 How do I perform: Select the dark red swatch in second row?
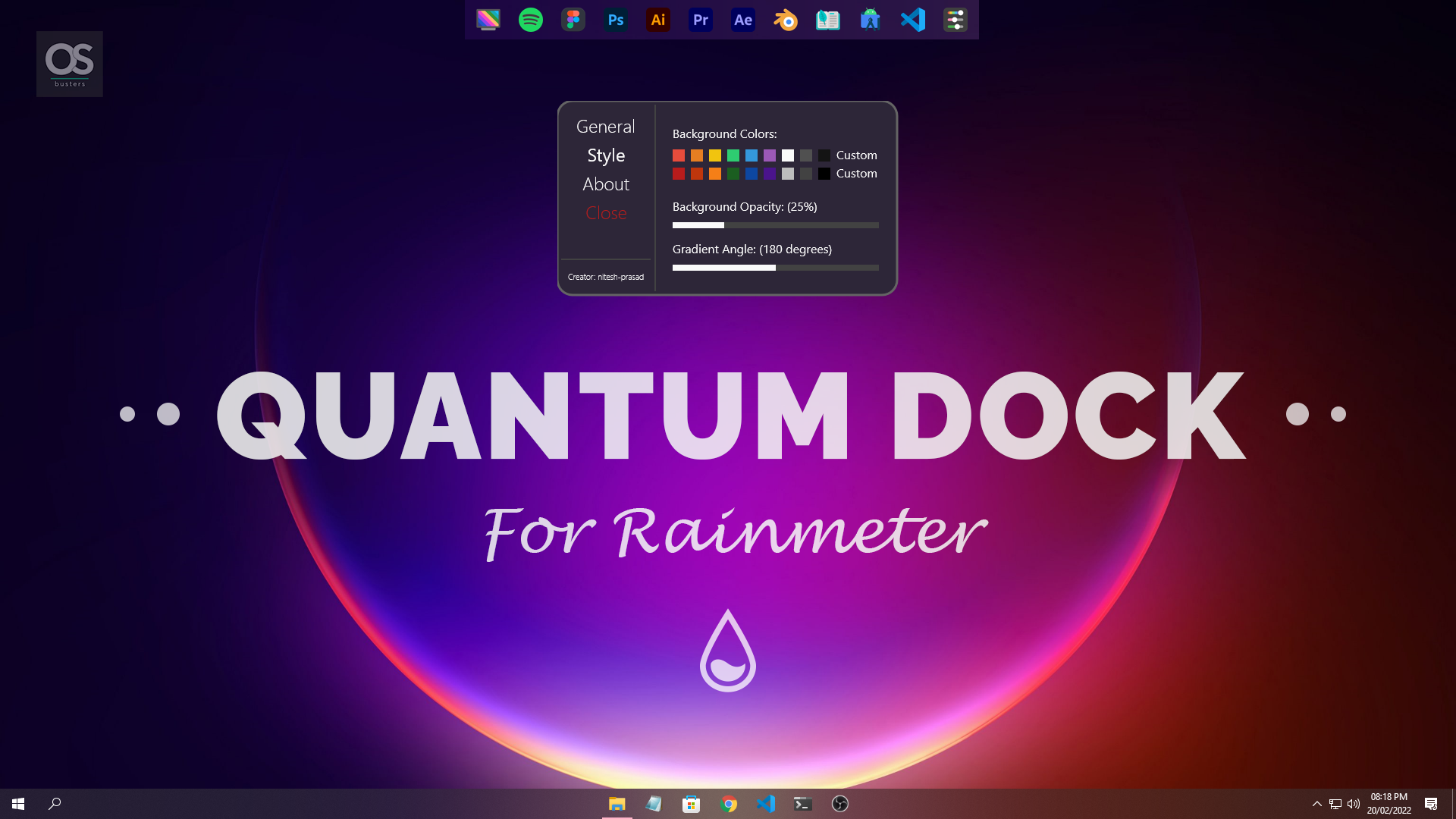(679, 174)
